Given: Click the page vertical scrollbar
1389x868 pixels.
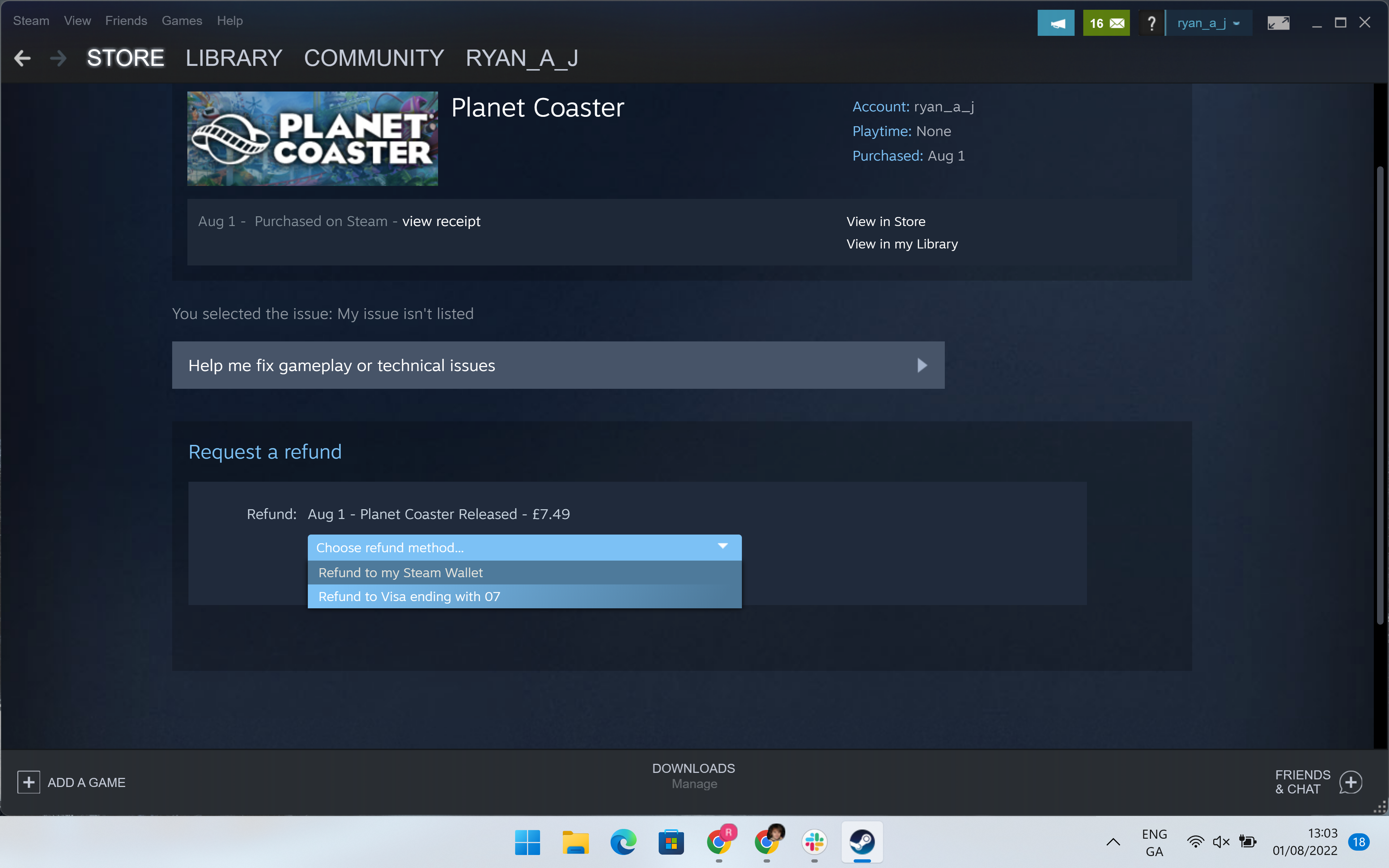Looking at the screenshot, I should click(x=1380, y=395).
